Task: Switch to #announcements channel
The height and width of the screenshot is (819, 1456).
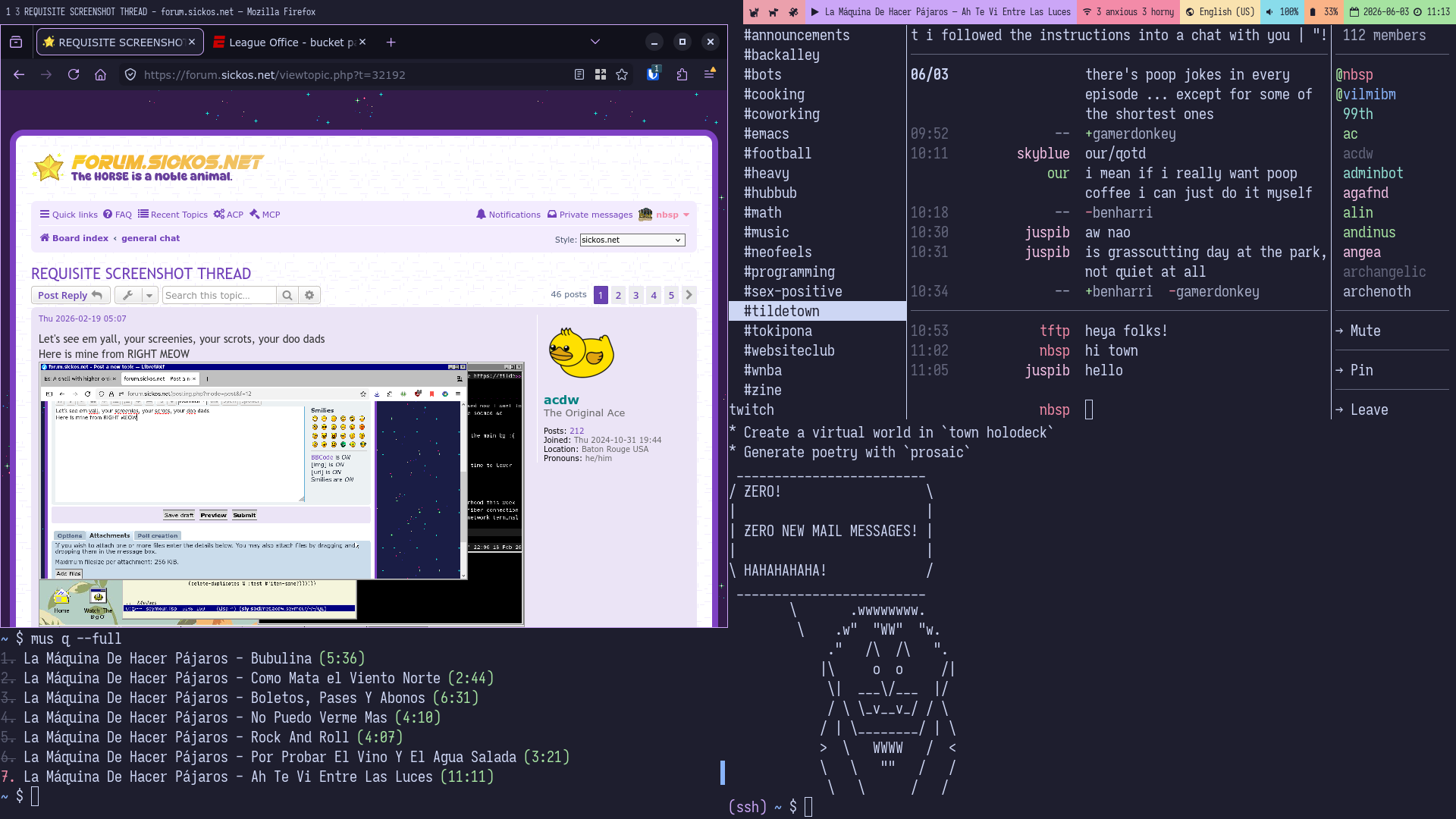Action: coord(796,35)
